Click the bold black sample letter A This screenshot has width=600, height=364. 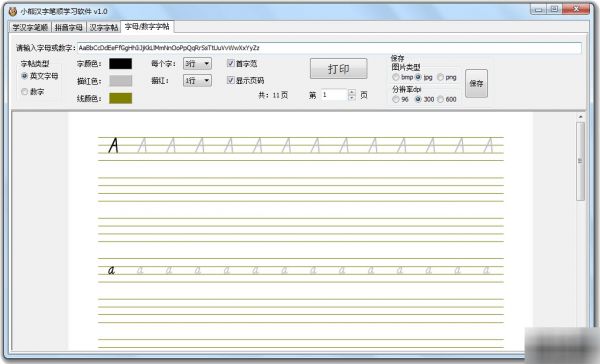pos(113,145)
